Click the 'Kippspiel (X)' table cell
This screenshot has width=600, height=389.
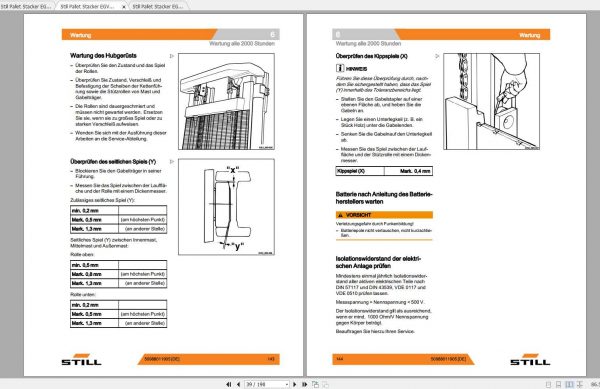point(360,171)
